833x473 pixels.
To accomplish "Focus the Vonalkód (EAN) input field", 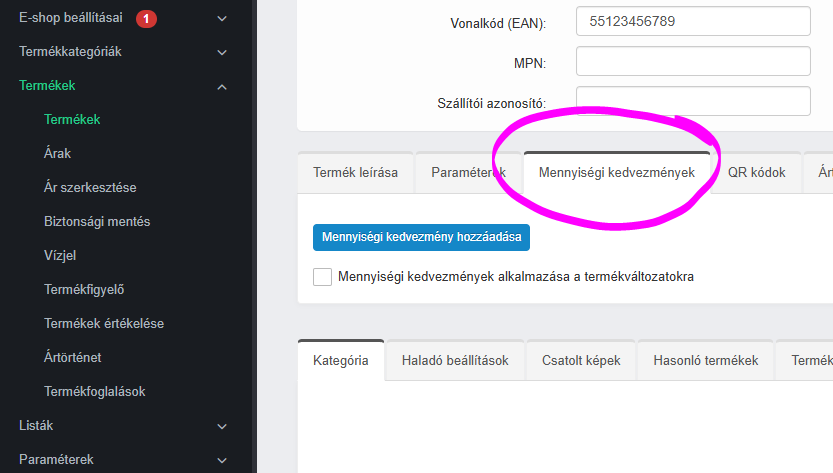I will pos(693,21).
